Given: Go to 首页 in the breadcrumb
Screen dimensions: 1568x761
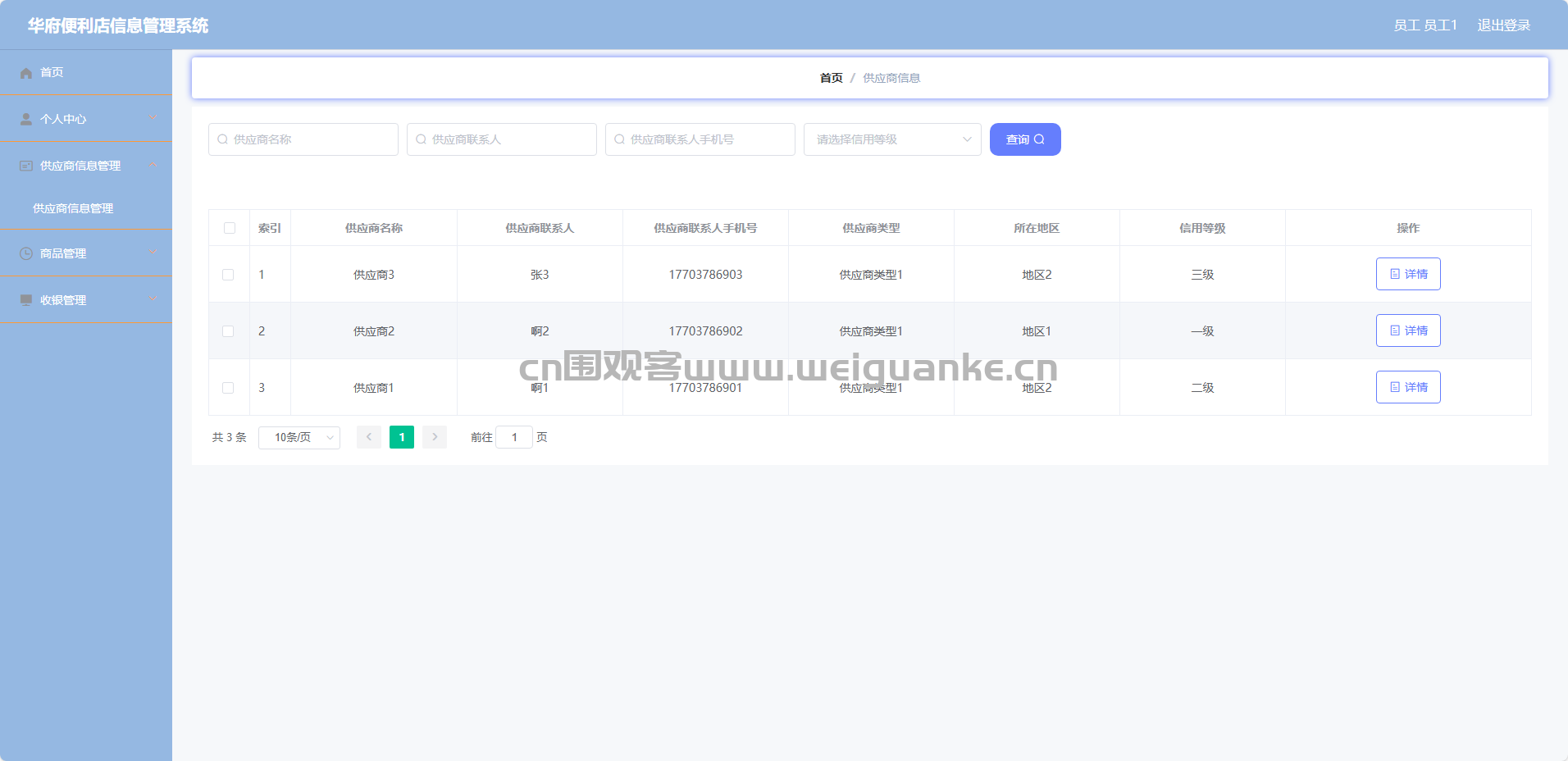Looking at the screenshot, I should tap(831, 78).
